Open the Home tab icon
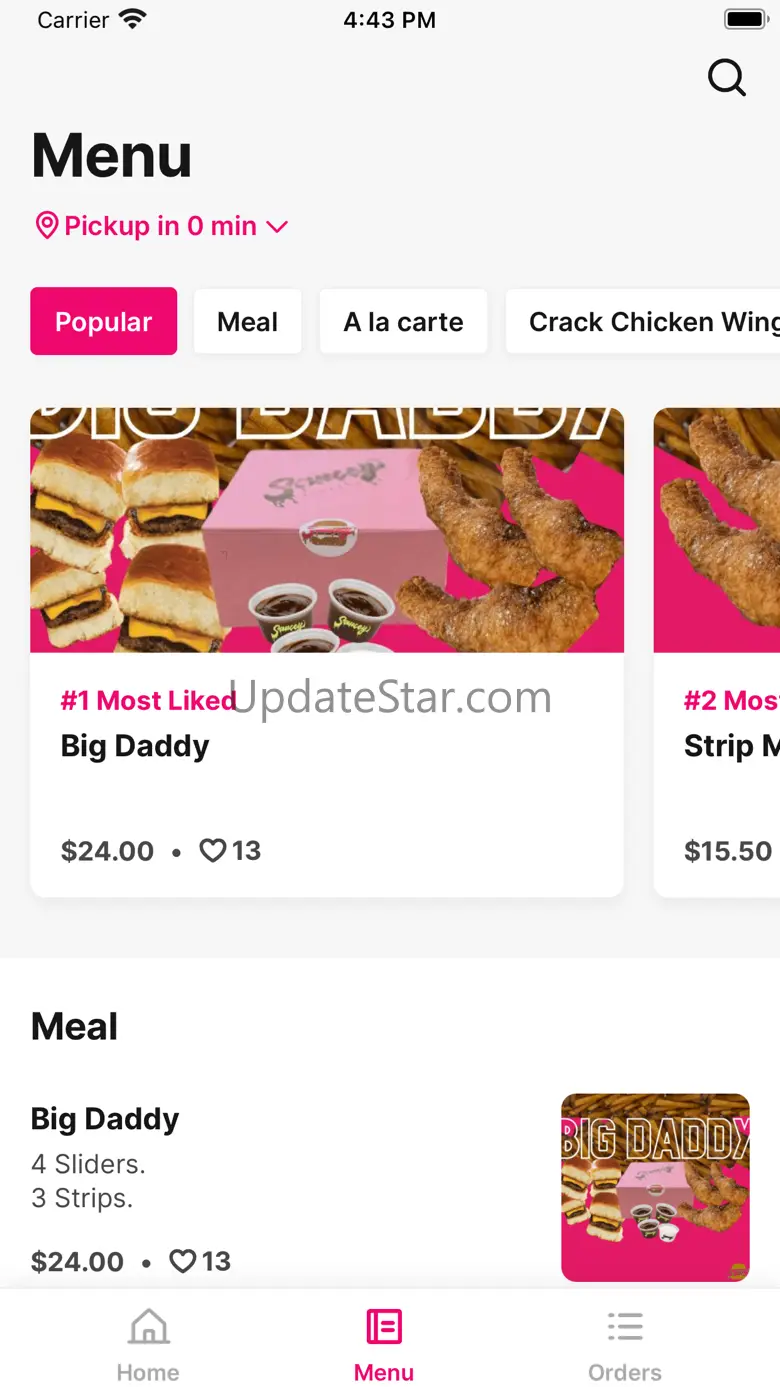Image resolution: width=780 pixels, height=1387 pixels. 148,1328
